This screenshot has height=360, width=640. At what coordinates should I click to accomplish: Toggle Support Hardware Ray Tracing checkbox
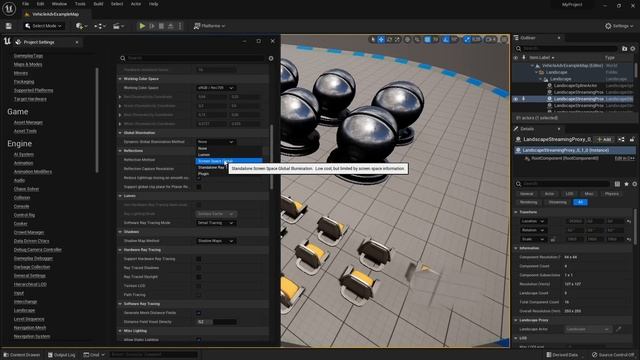click(199, 259)
